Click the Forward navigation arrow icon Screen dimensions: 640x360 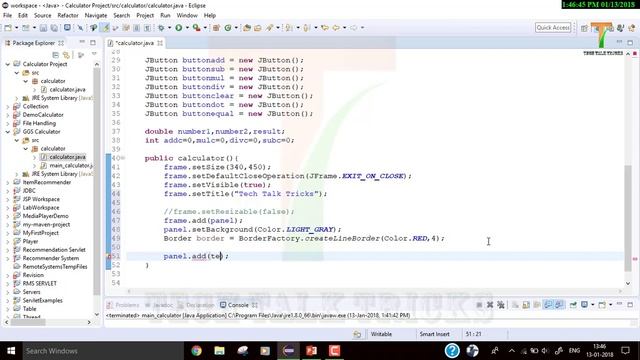point(353,28)
